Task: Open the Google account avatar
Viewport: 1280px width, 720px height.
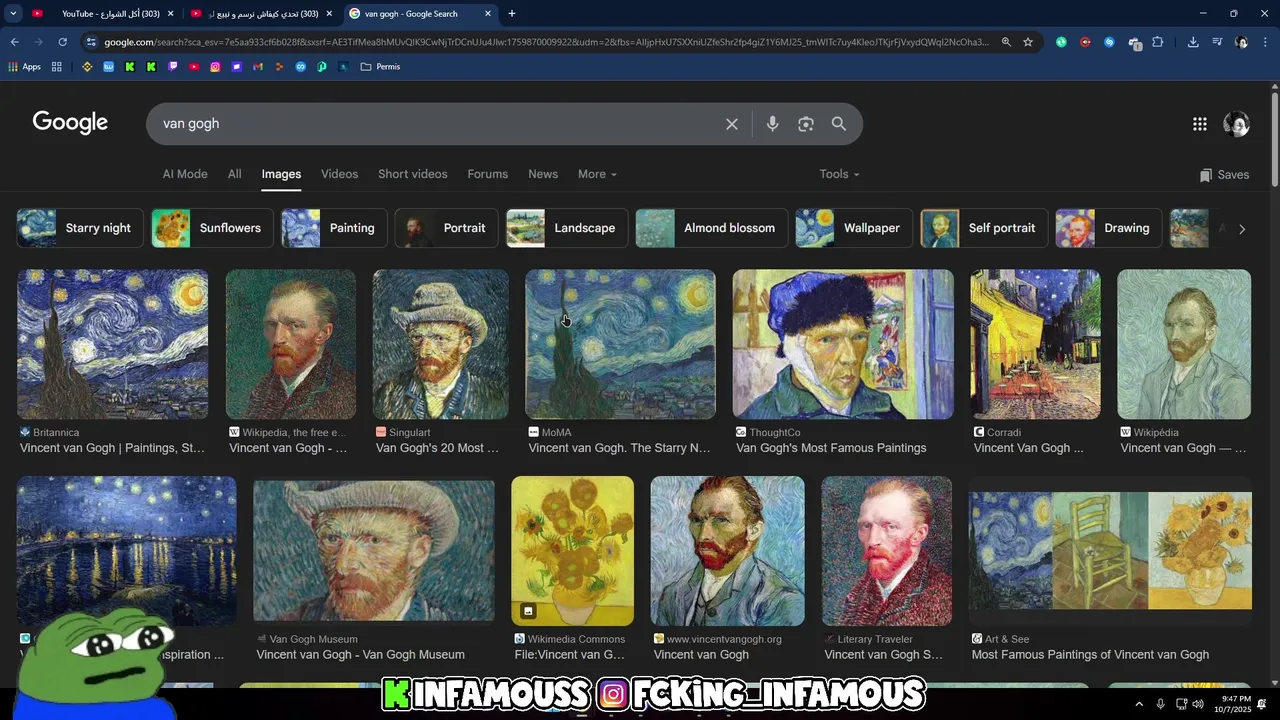Action: coord(1236,124)
